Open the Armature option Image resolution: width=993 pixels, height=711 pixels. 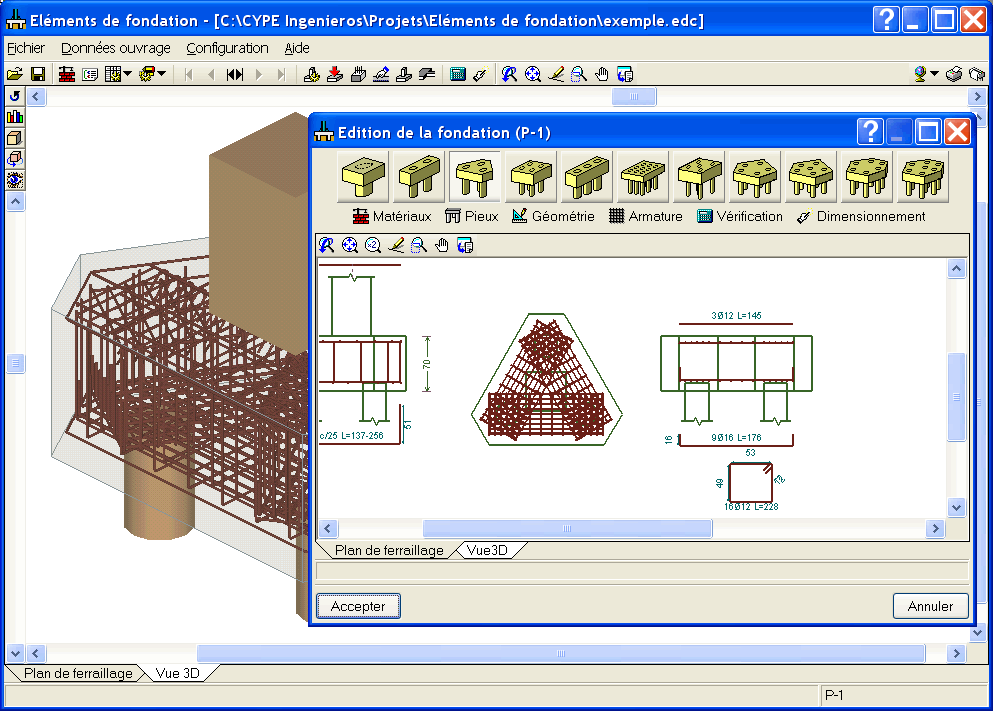click(x=646, y=217)
